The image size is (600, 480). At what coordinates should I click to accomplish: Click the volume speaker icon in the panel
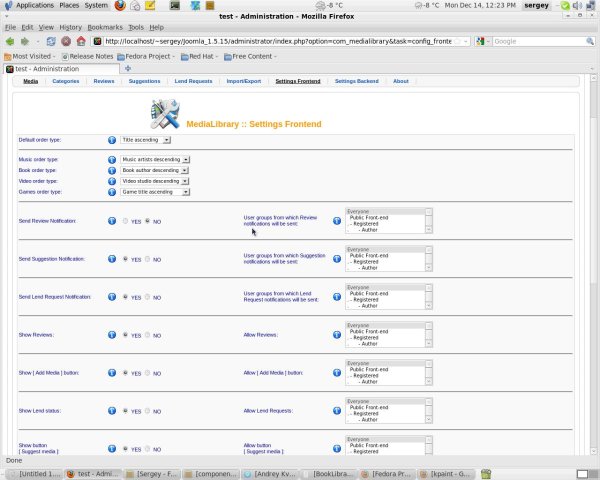(x=577, y=5)
